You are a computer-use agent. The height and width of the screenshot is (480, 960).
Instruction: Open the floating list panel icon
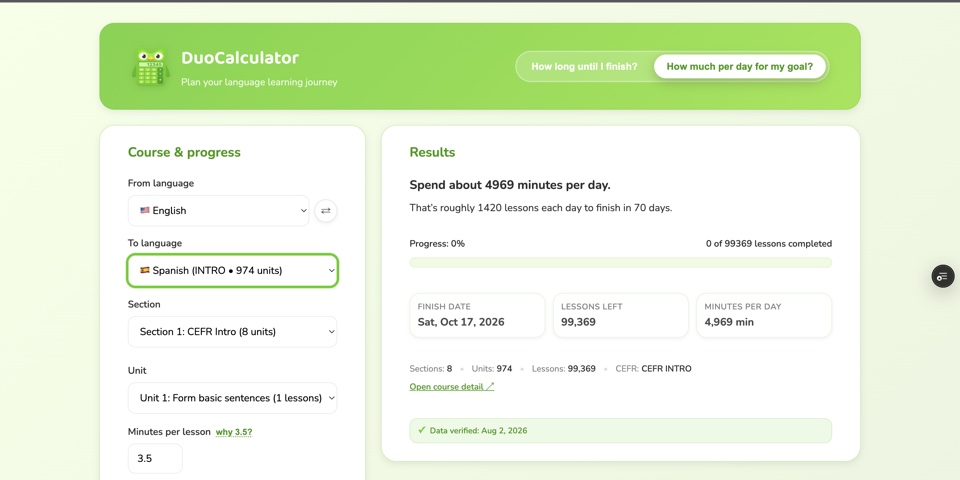943,276
